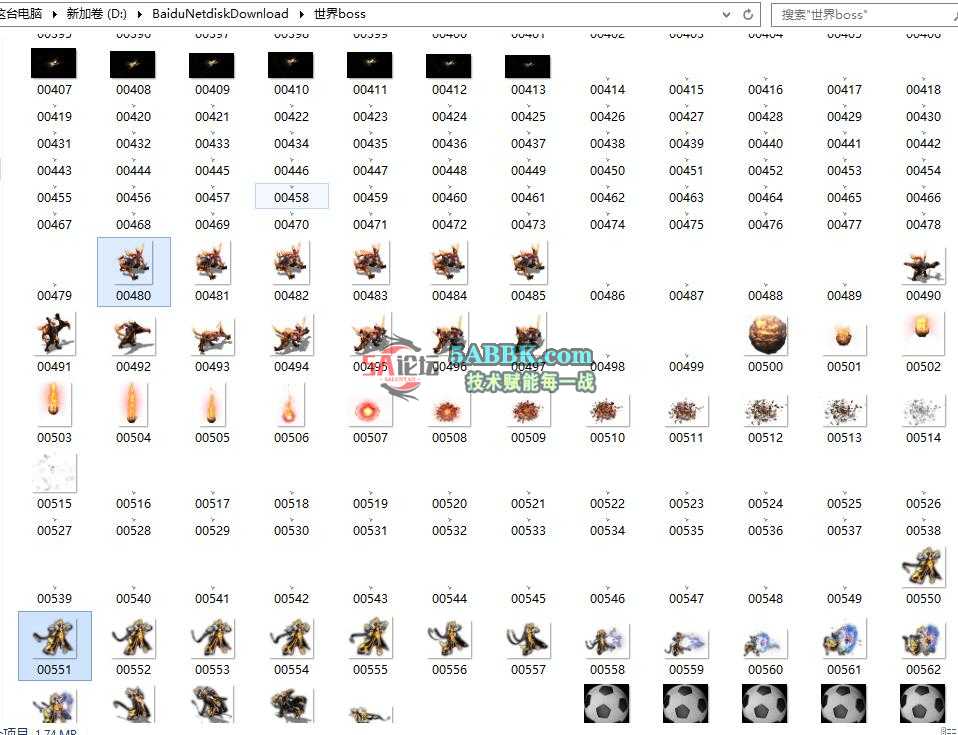
Task: Select the 00504 tall flame image
Action: [133, 406]
